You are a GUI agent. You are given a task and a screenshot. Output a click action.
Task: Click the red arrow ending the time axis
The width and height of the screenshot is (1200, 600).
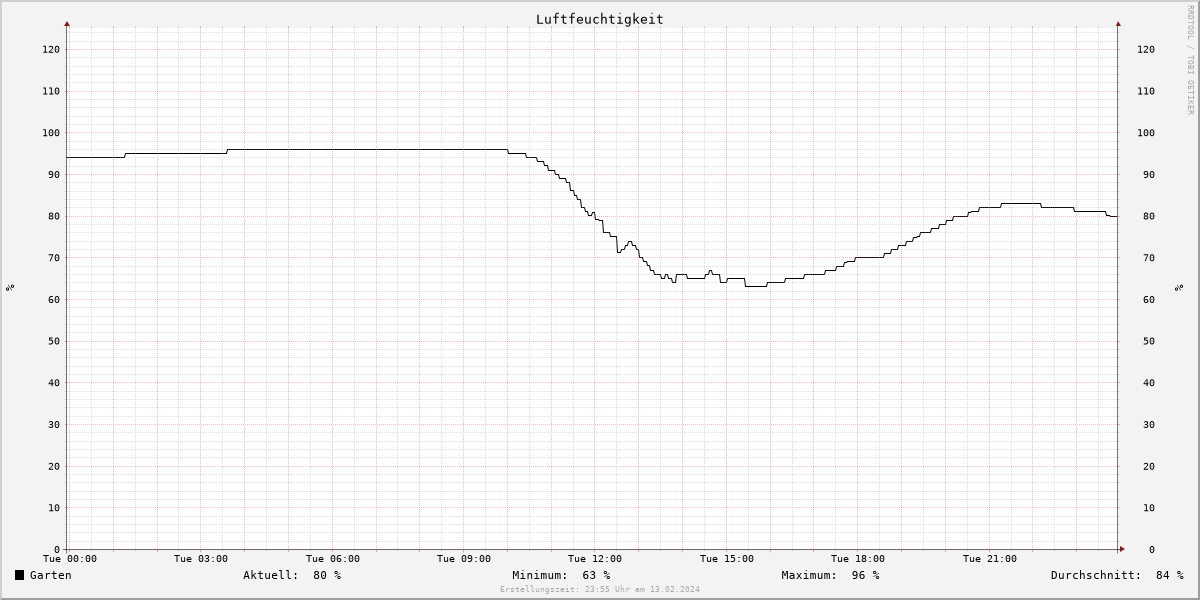click(x=1122, y=549)
